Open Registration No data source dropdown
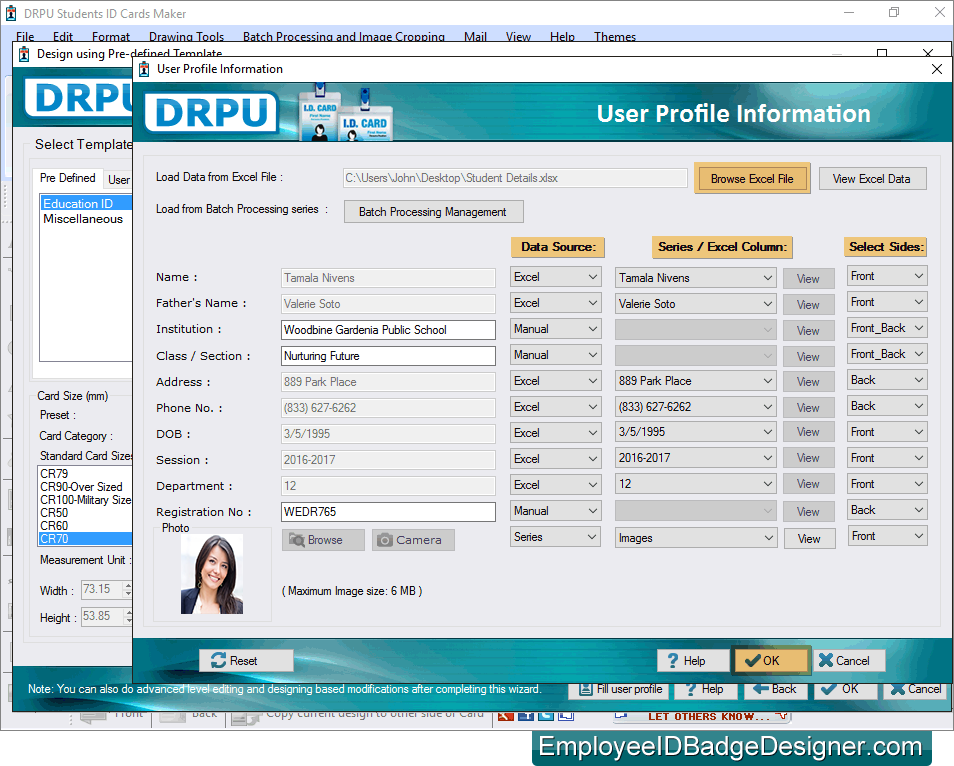Screen dimensions: 954x766 click(x=555, y=511)
